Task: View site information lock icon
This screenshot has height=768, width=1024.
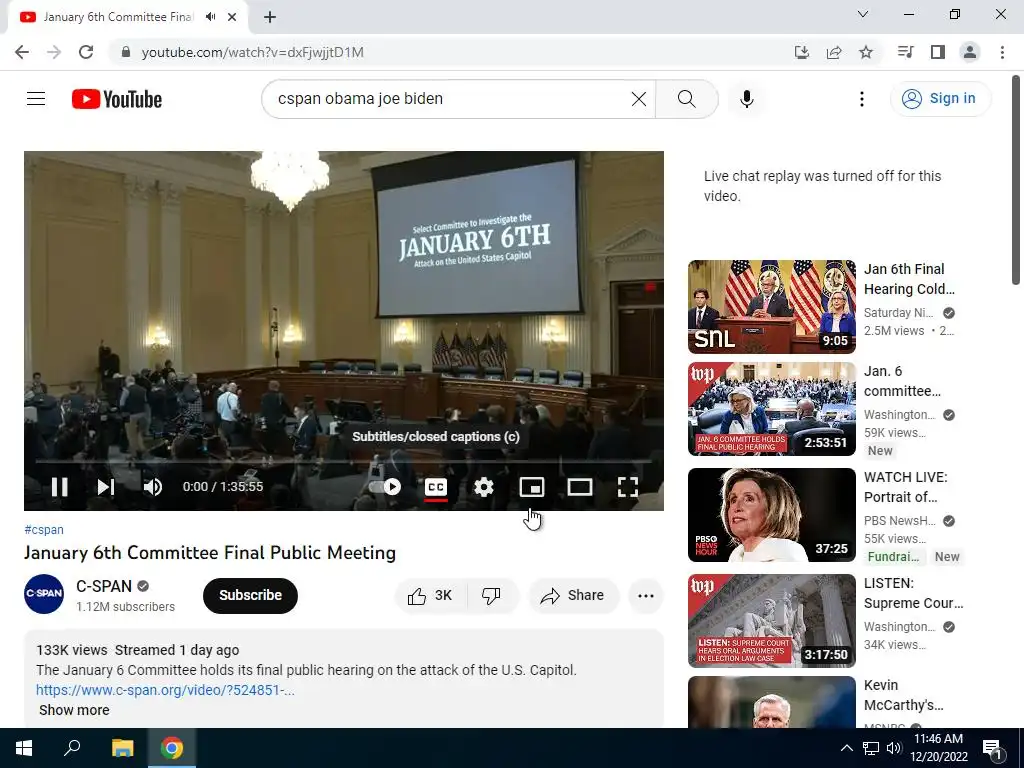Action: pos(126,52)
